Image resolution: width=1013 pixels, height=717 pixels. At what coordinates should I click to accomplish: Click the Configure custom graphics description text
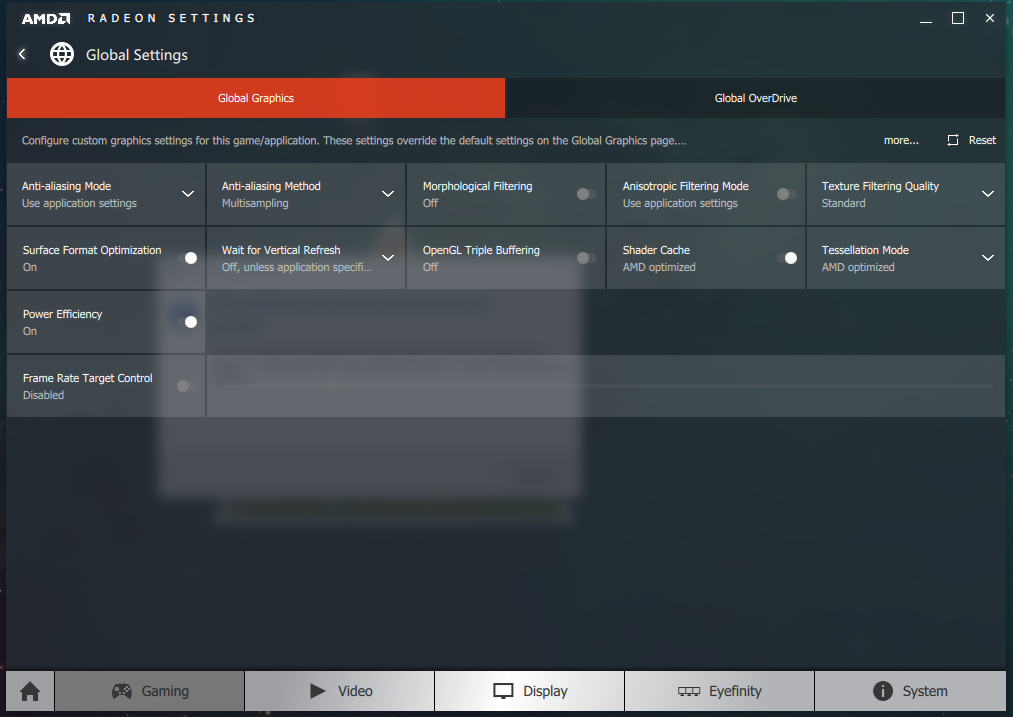click(x=354, y=140)
